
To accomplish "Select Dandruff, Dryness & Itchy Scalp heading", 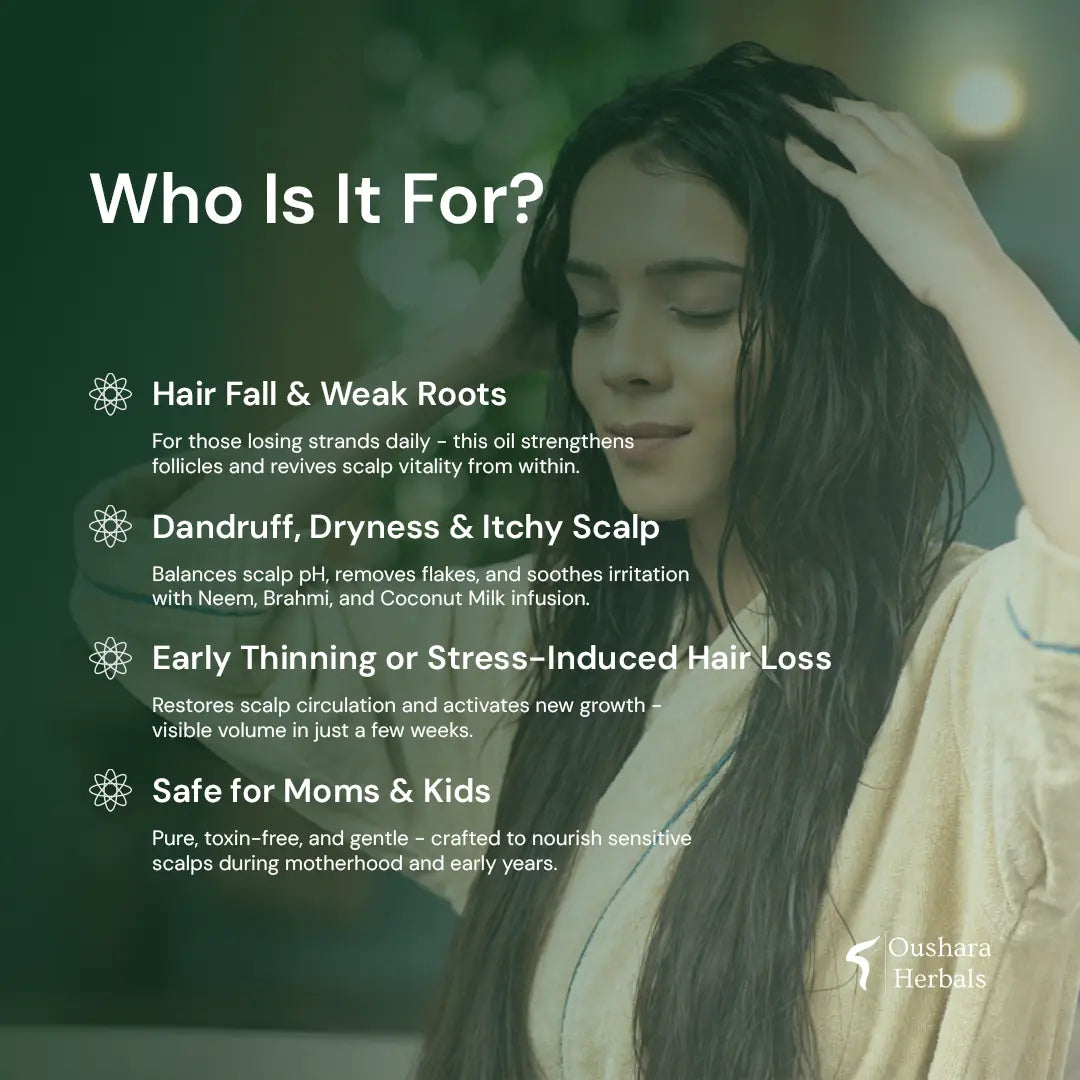I will pos(406,528).
